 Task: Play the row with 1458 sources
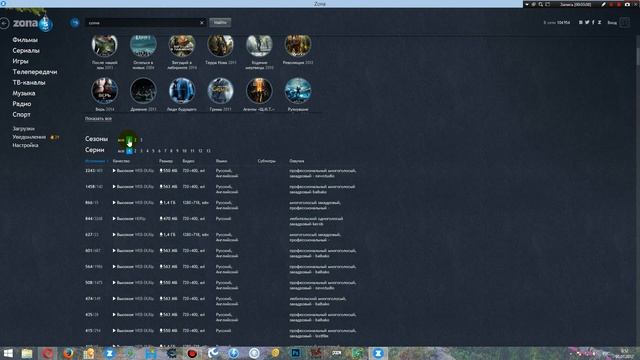114,187
